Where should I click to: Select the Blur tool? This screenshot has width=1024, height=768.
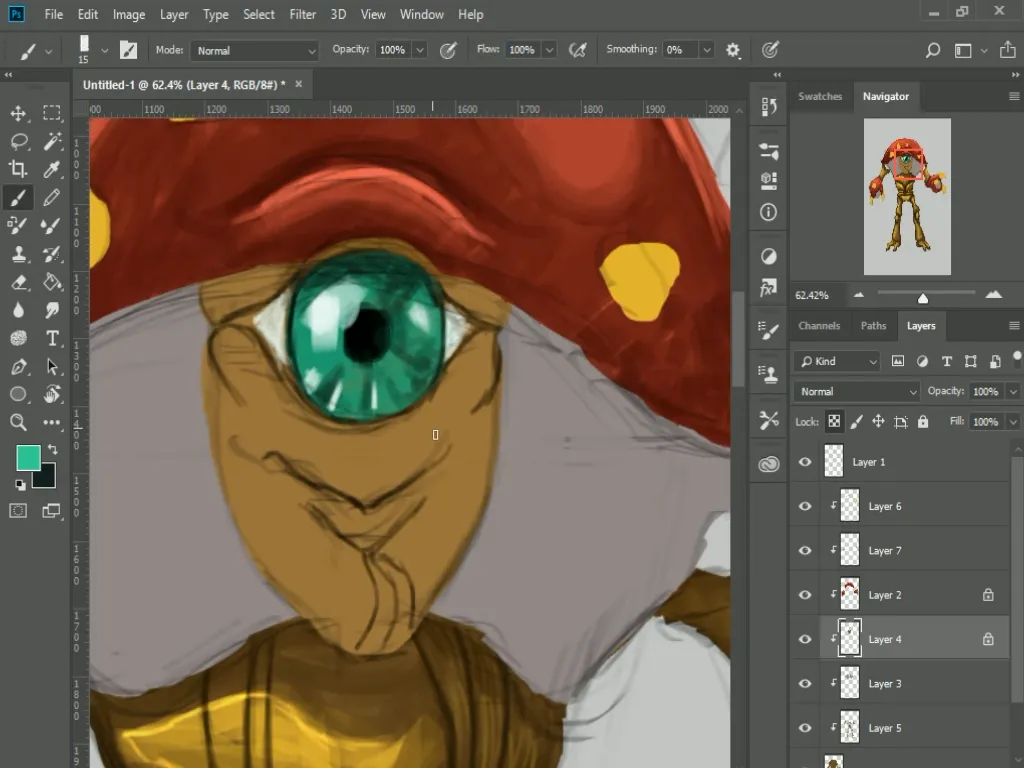coord(18,310)
